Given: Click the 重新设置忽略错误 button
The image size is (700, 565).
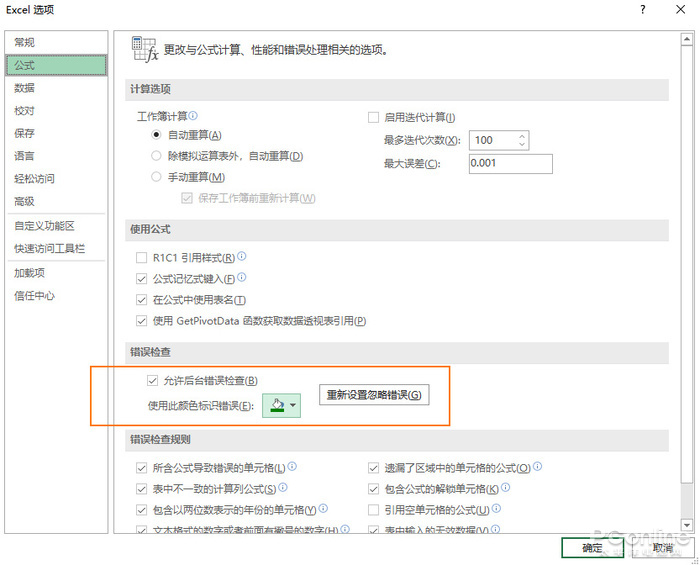Looking at the screenshot, I should (374, 395).
